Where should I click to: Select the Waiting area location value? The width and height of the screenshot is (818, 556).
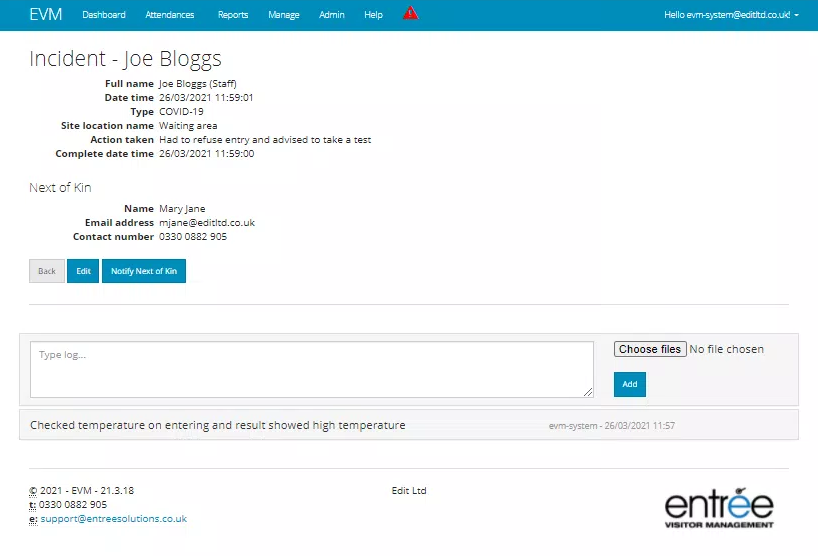pos(188,126)
